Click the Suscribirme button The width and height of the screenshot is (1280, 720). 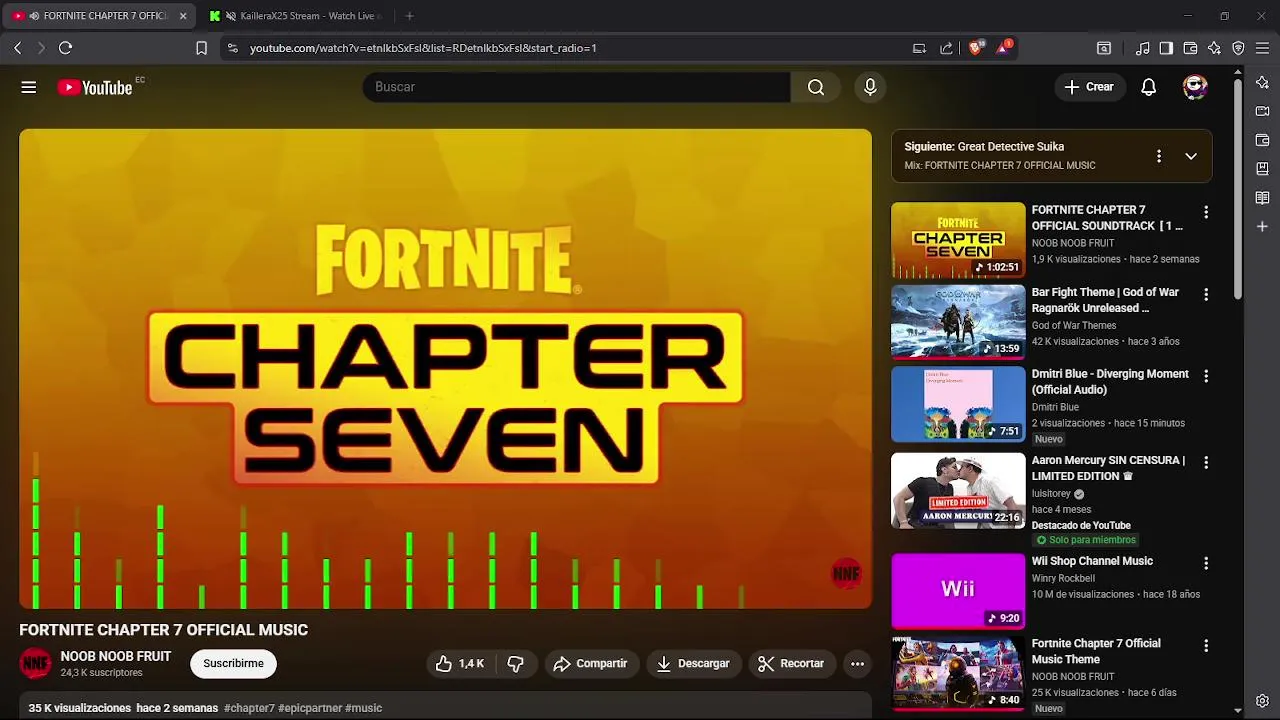233,663
